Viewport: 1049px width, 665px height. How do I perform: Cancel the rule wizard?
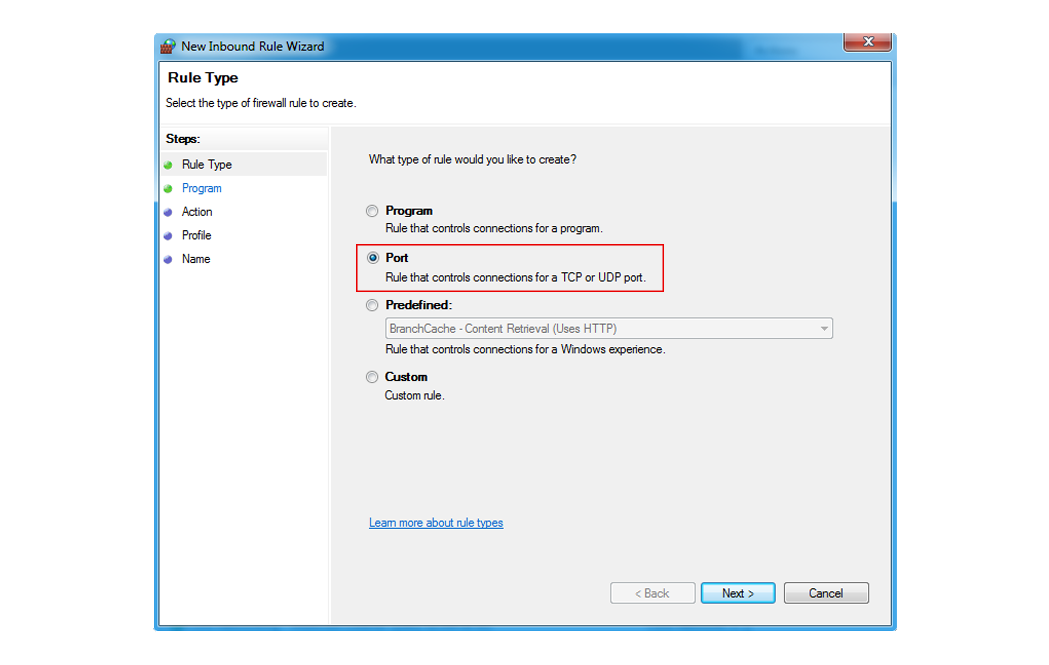point(826,593)
